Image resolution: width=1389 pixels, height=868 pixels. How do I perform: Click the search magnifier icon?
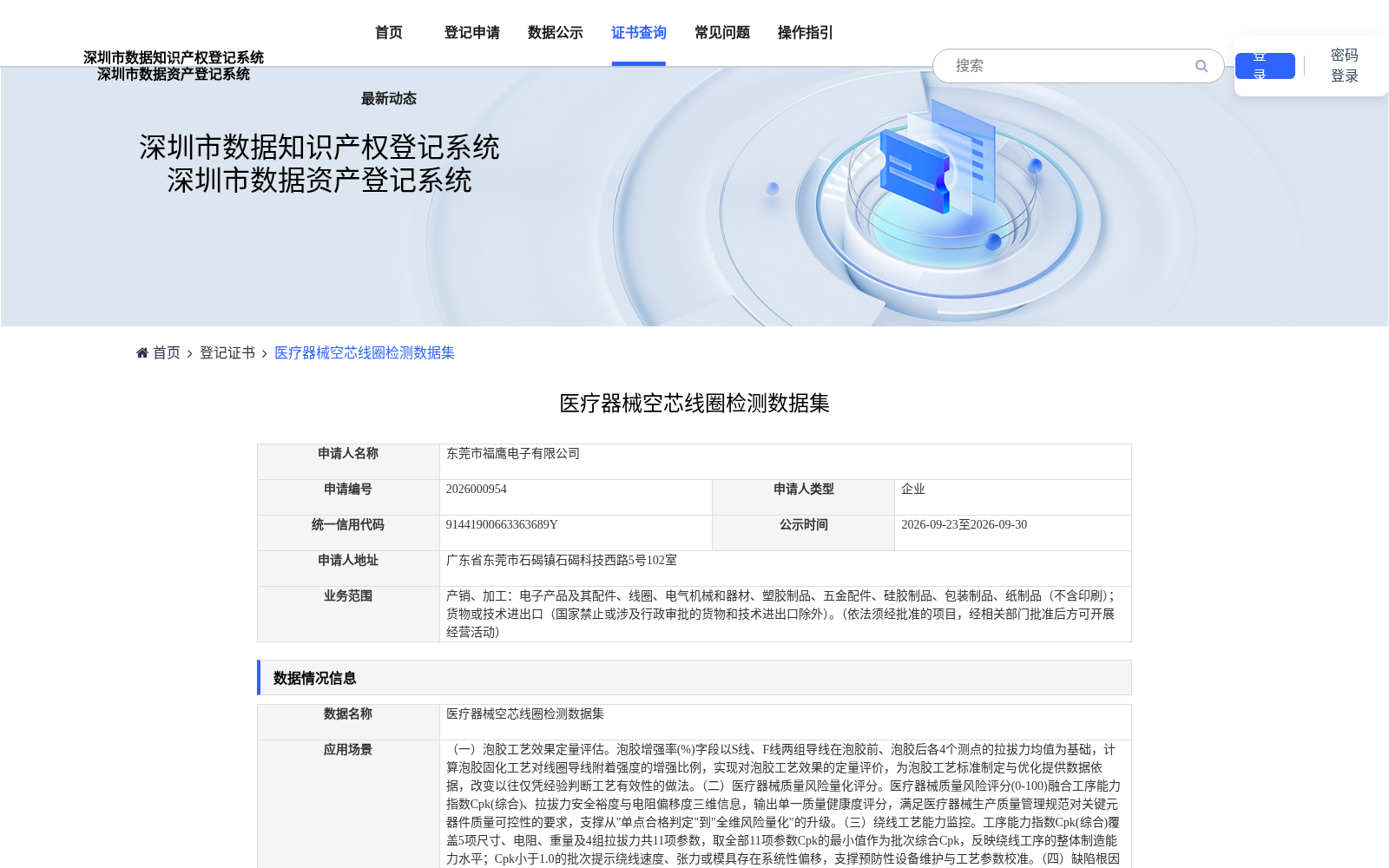(x=1201, y=66)
